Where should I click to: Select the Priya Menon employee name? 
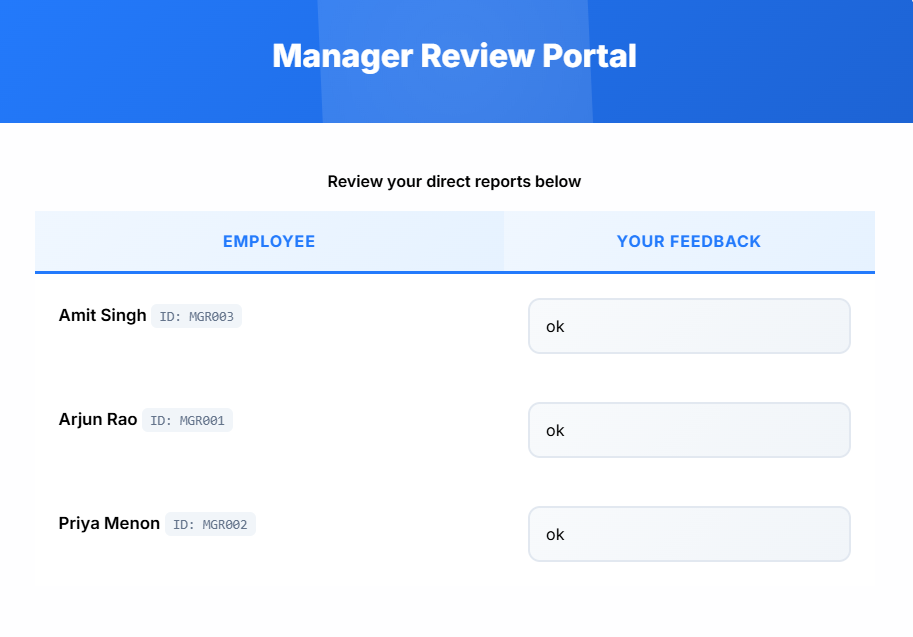[x=109, y=523]
